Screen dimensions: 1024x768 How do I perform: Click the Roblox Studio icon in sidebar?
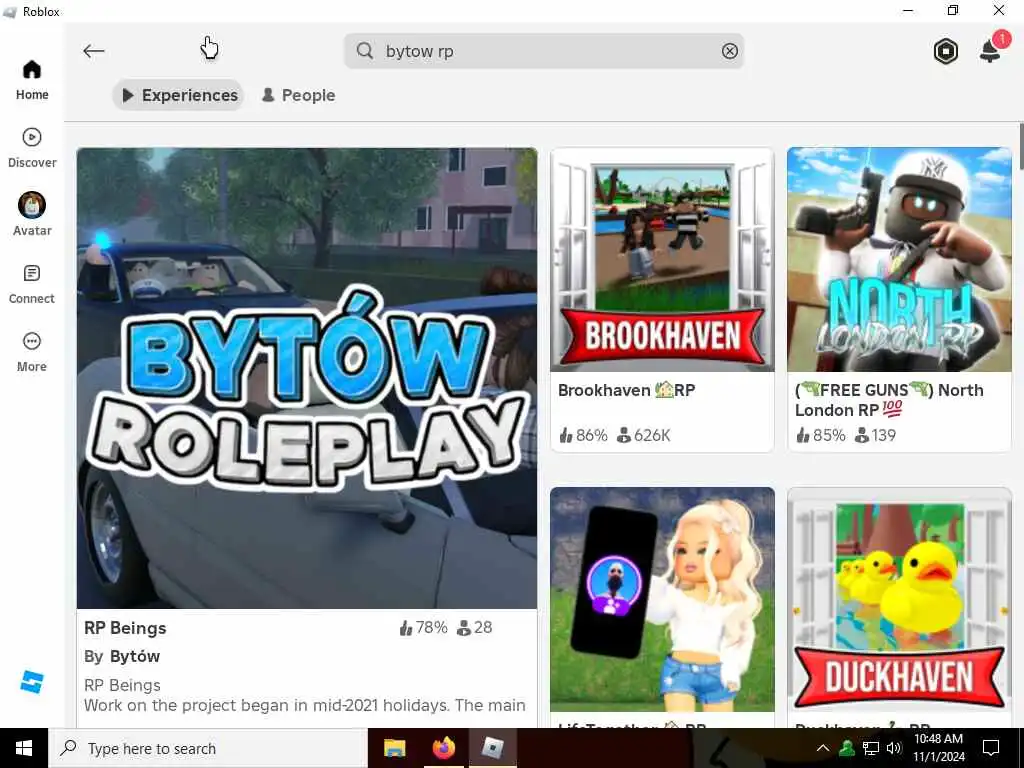click(x=31, y=682)
